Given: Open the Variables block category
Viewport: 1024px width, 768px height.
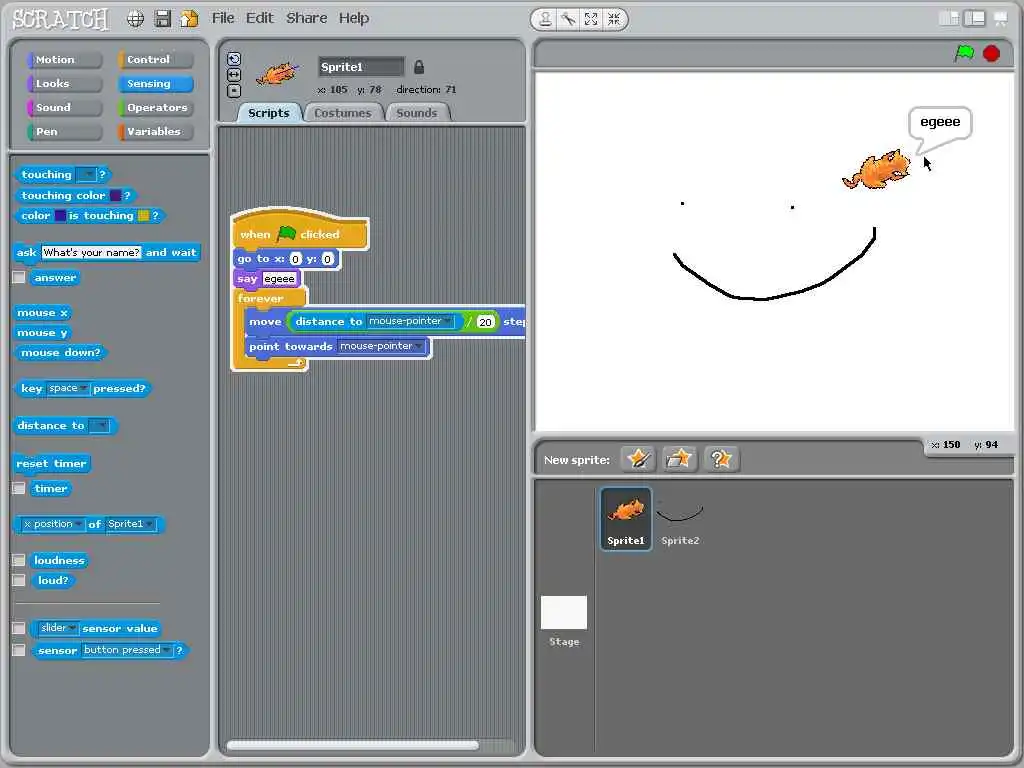Looking at the screenshot, I should pyautogui.click(x=155, y=132).
